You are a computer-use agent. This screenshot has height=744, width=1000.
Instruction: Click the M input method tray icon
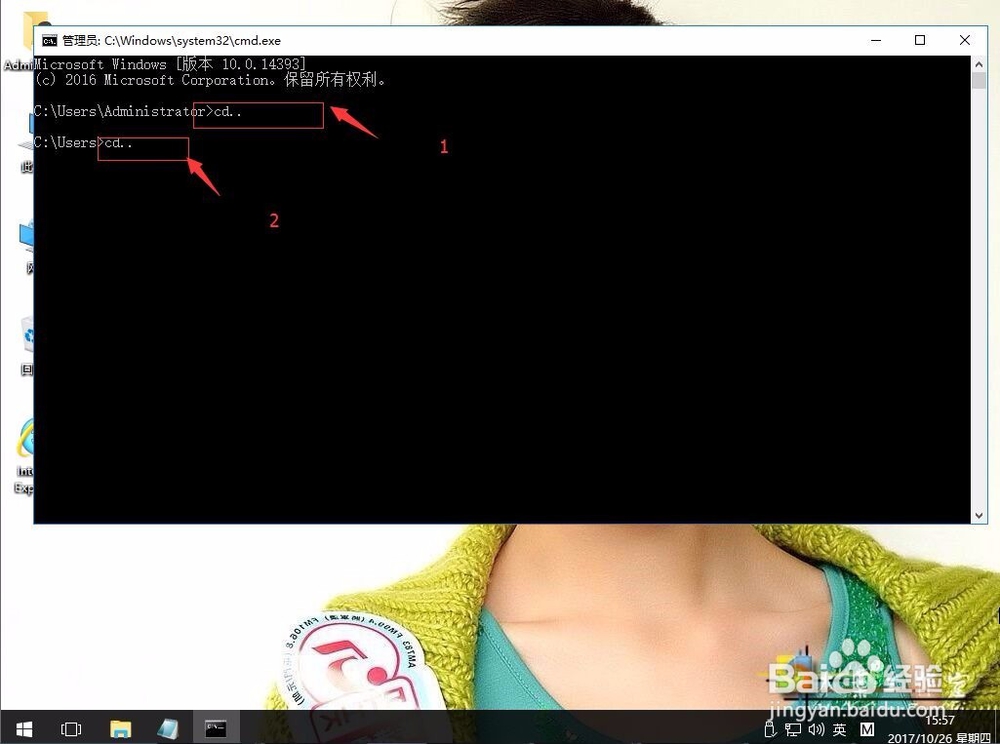pos(867,729)
